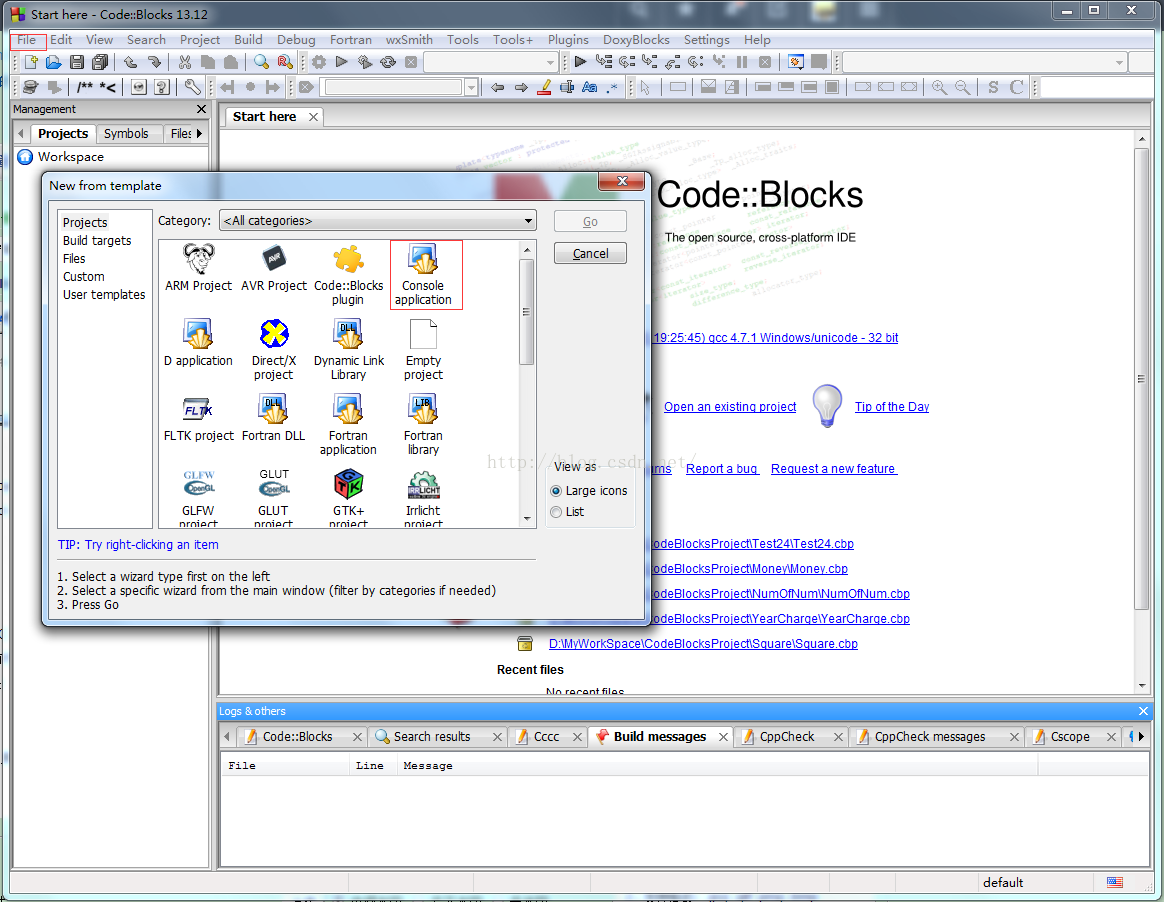The image size is (1164, 902).
Task: Click the incremental search input field
Action: [393, 88]
